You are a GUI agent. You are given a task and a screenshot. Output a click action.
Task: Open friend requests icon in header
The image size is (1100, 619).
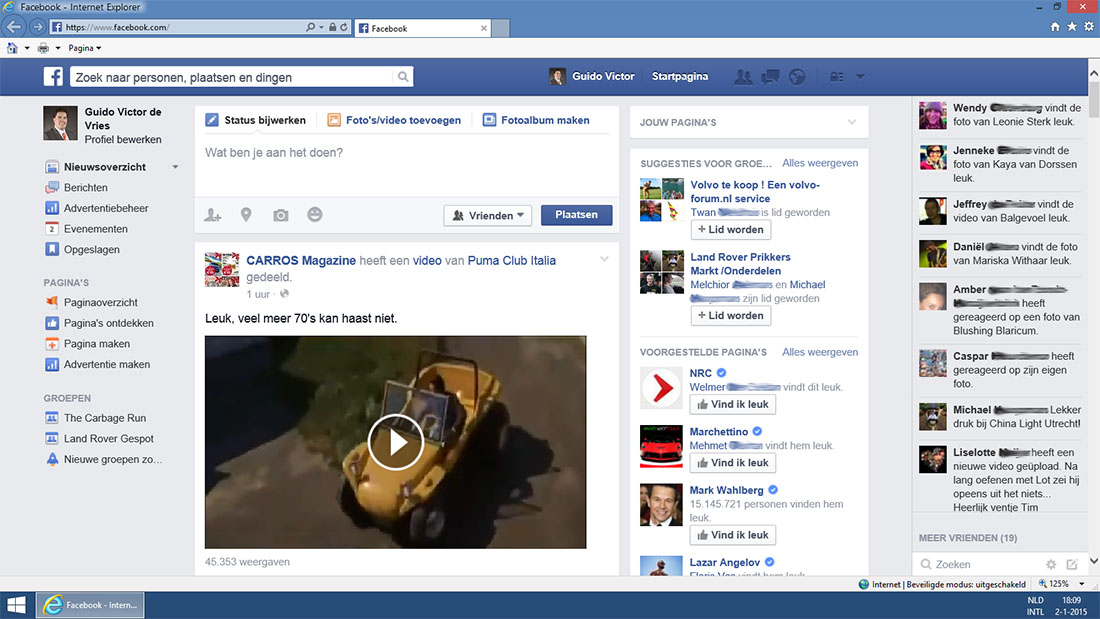click(743, 76)
